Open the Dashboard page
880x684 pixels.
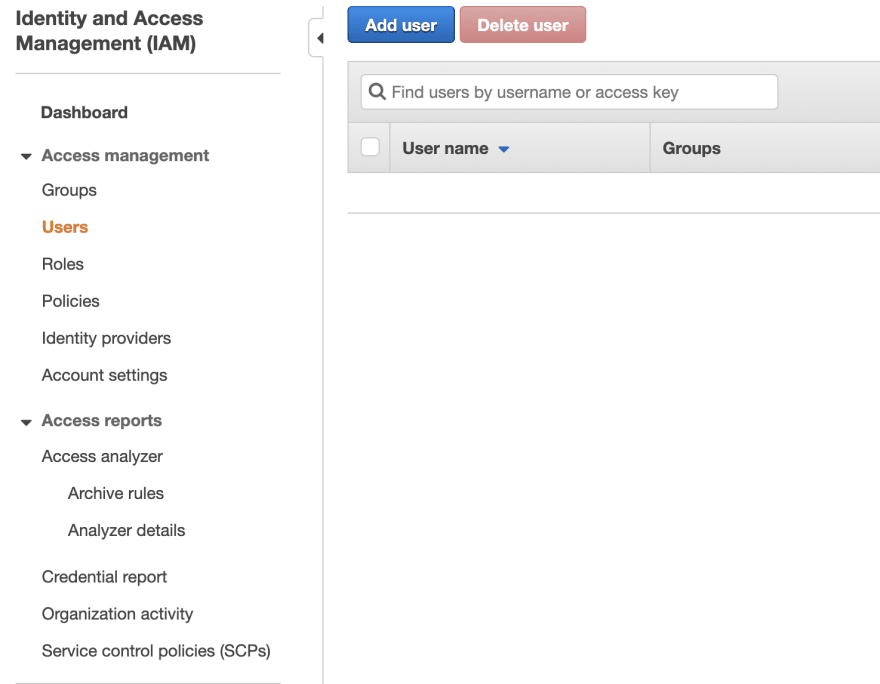[x=84, y=112]
